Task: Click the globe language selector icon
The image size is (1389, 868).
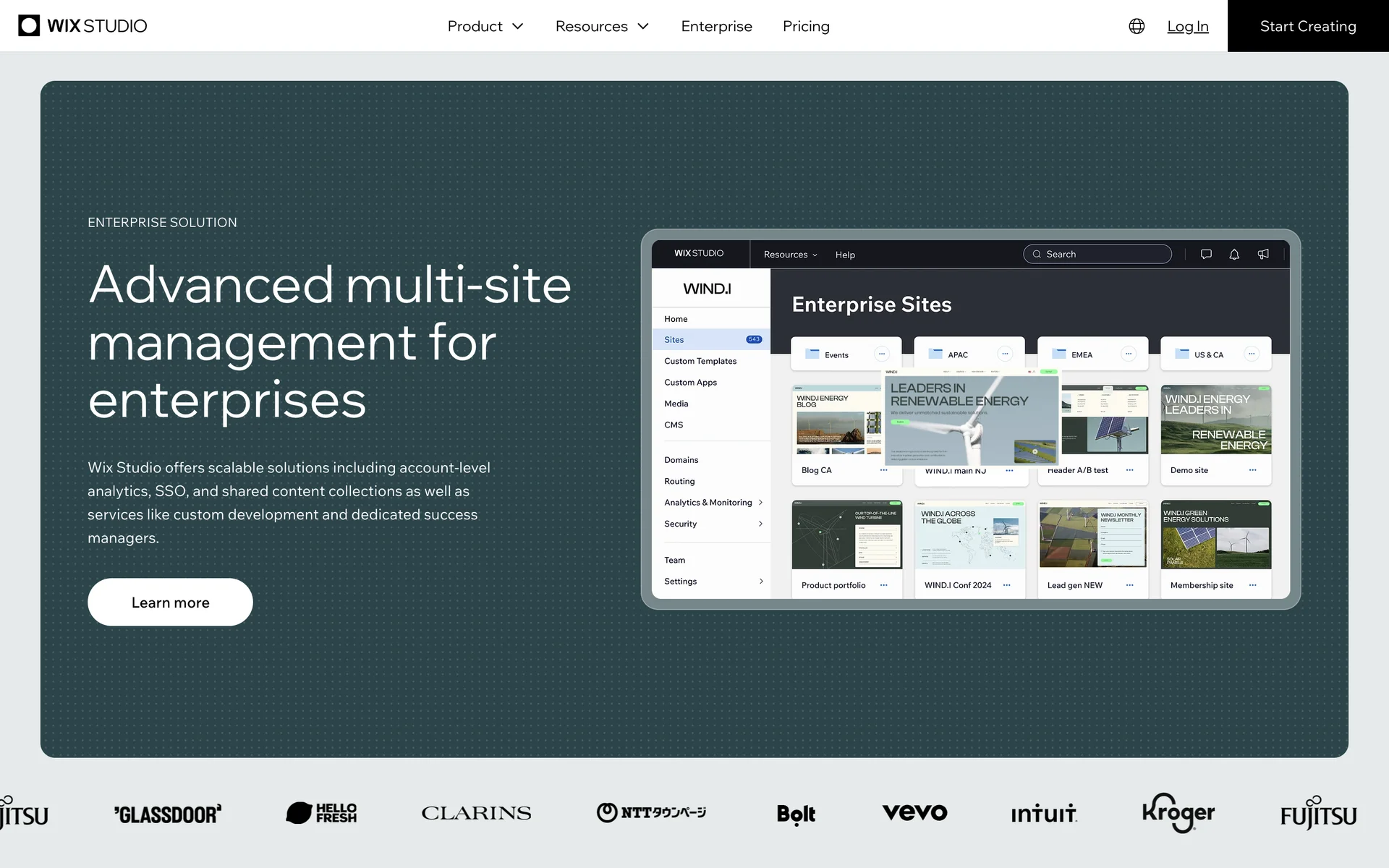Action: pyautogui.click(x=1137, y=26)
